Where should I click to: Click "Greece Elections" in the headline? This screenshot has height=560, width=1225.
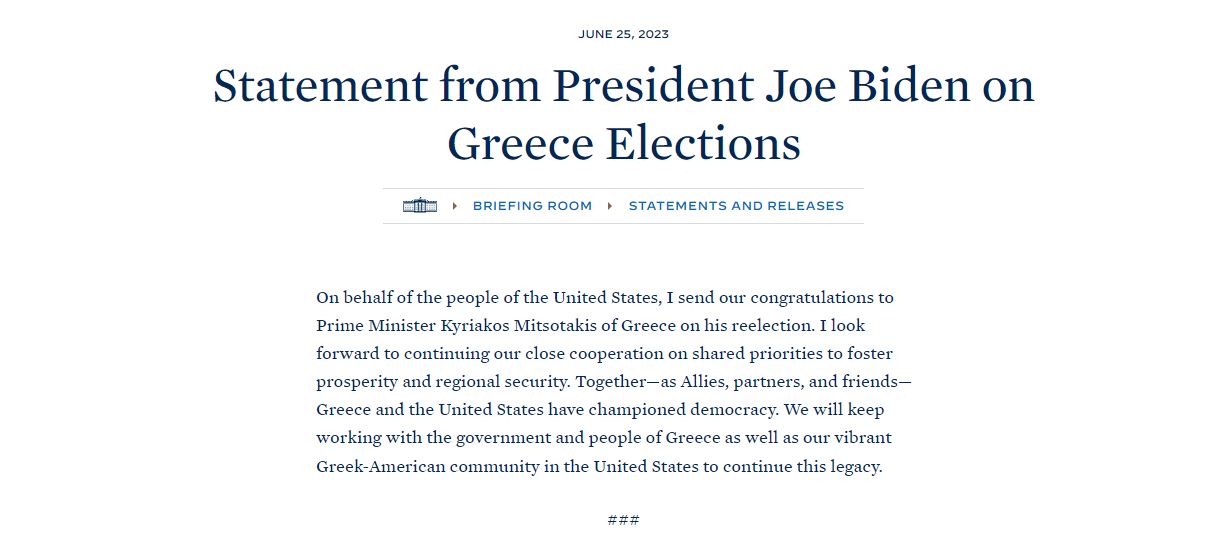click(623, 143)
